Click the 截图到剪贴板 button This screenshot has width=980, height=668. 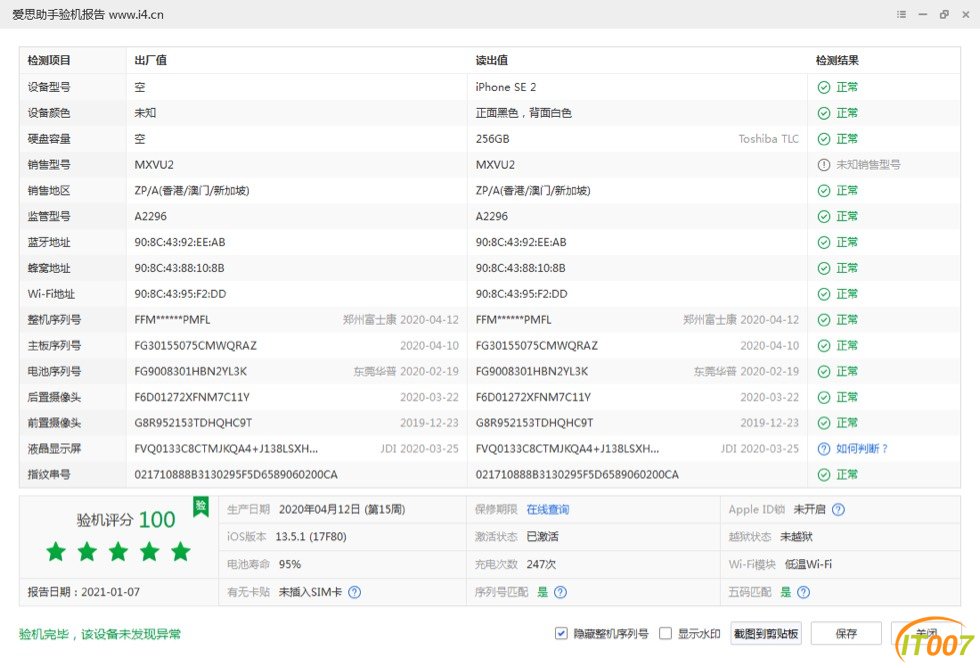(x=766, y=634)
